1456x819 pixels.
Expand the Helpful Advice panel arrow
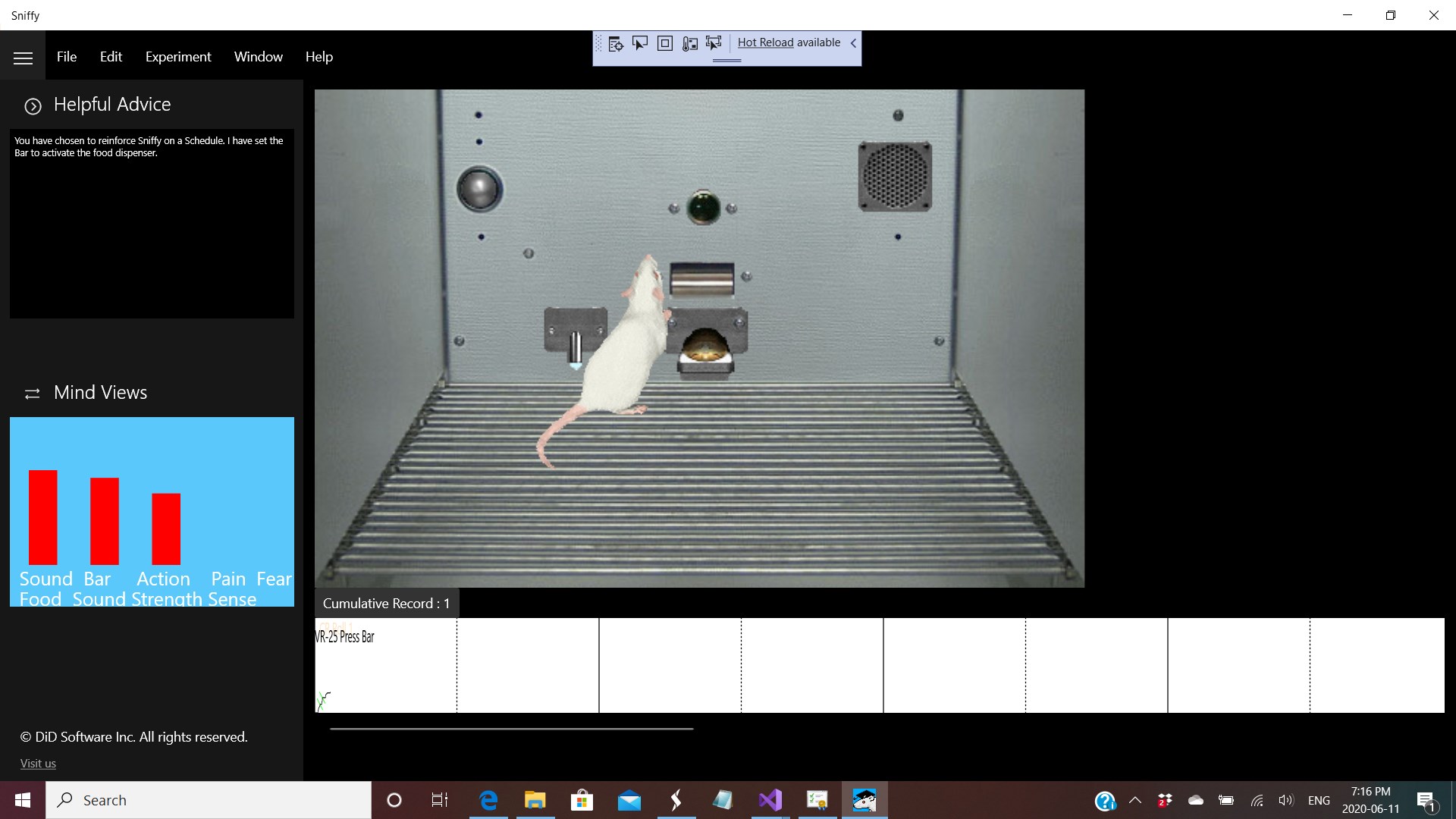tap(33, 106)
